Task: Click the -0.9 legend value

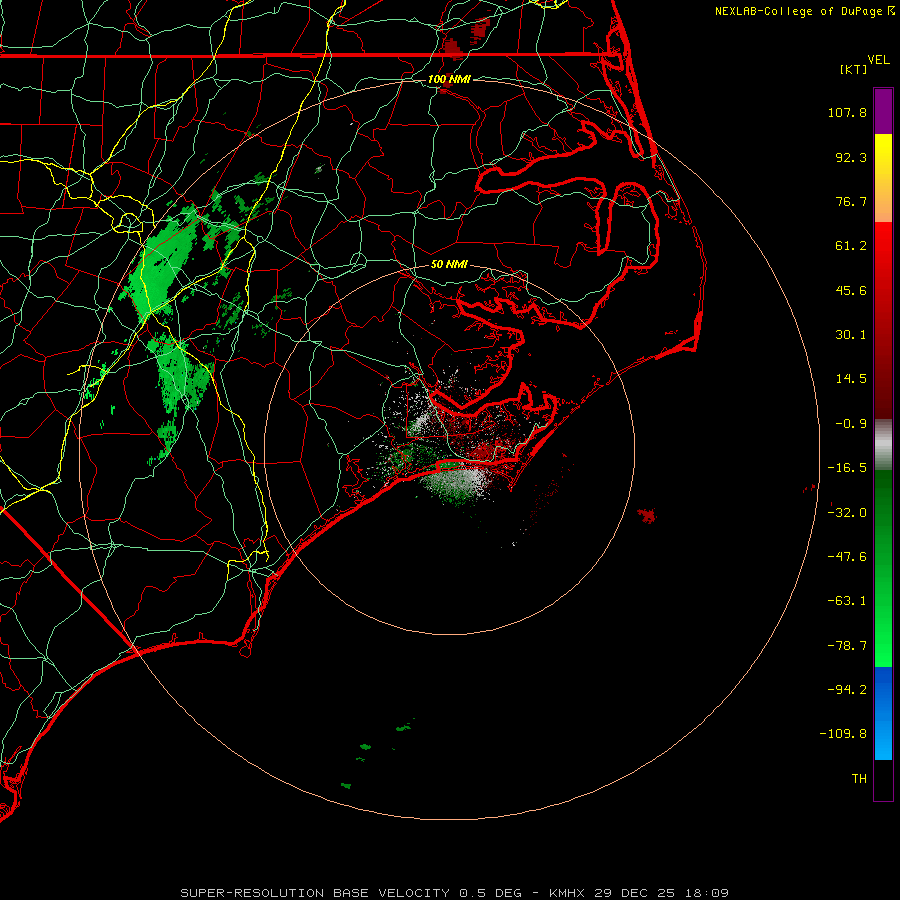Action: click(x=851, y=424)
